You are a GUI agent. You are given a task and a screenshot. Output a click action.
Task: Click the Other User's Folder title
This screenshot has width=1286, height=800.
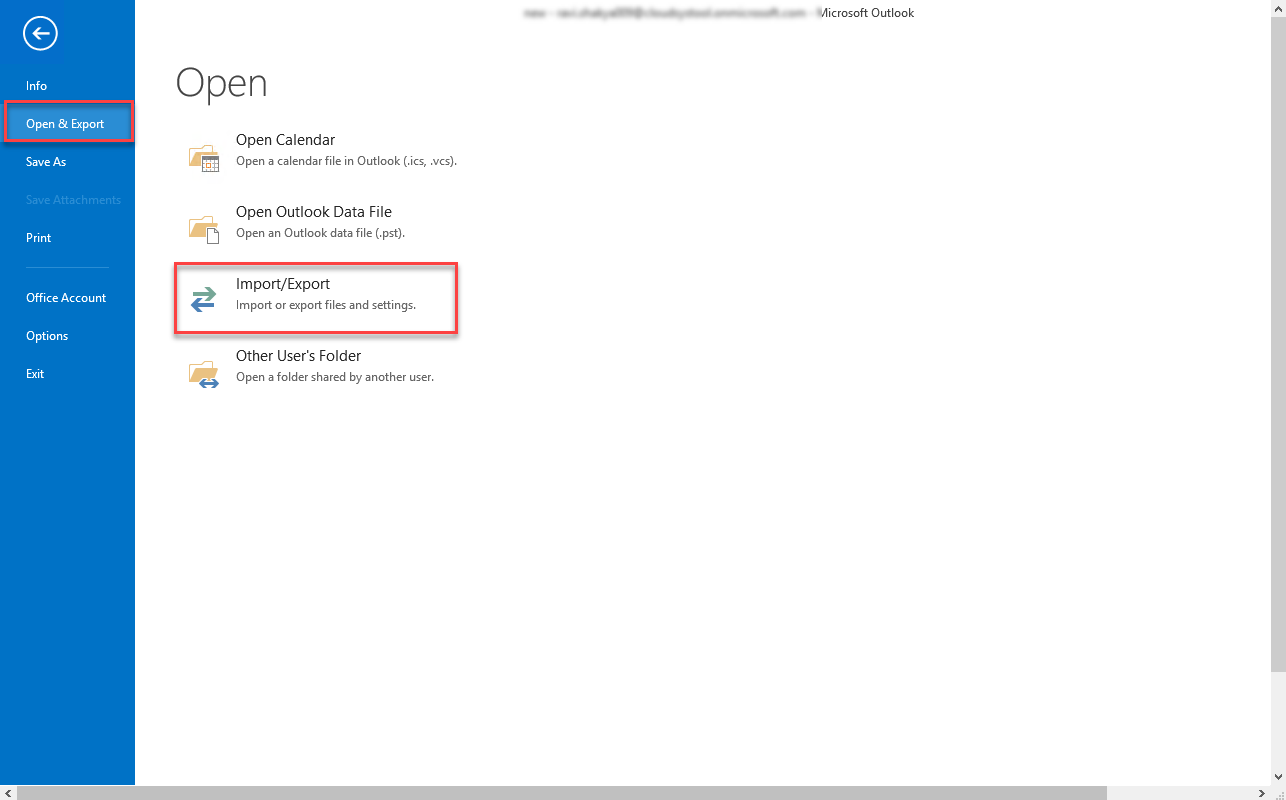coord(298,356)
